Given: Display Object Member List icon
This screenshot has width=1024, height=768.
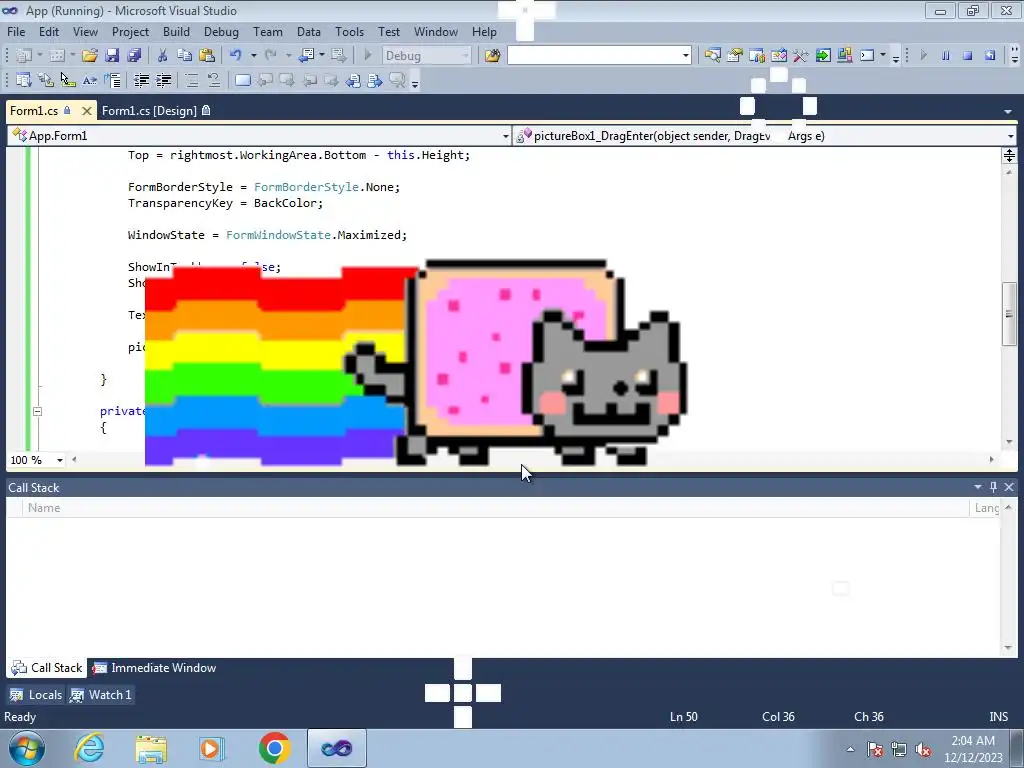Looking at the screenshot, I should coord(24,80).
